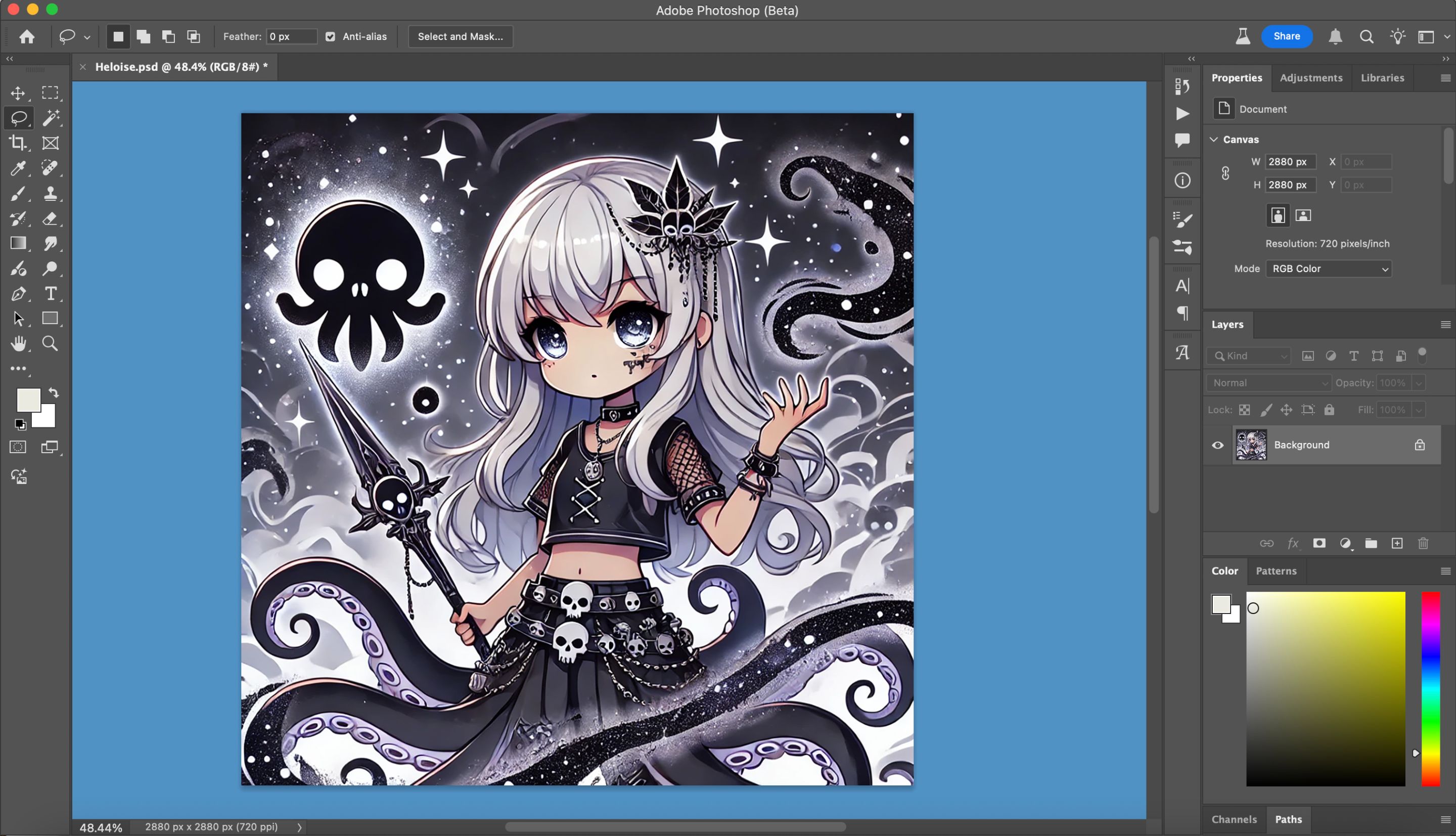Open the Opacity dropdown arrow
This screenshot has height=836, width=1456.
[x=1418, y=383]
